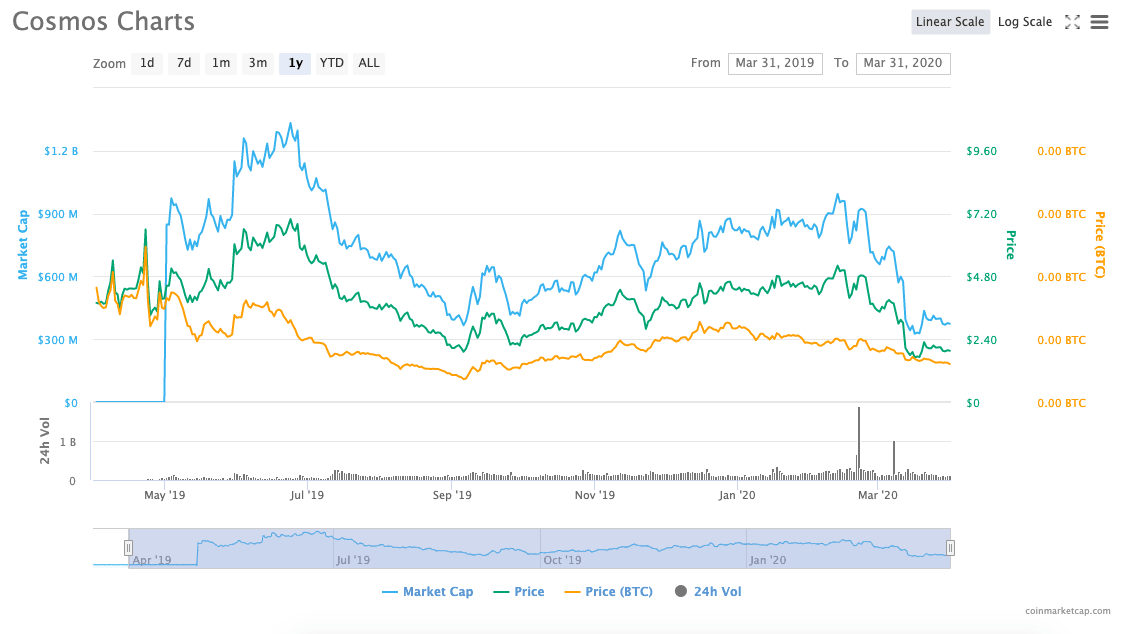This screenshot has height=634, width=1133.
Task: Select the YTD zoom option
Action: [x=332, y=63]
